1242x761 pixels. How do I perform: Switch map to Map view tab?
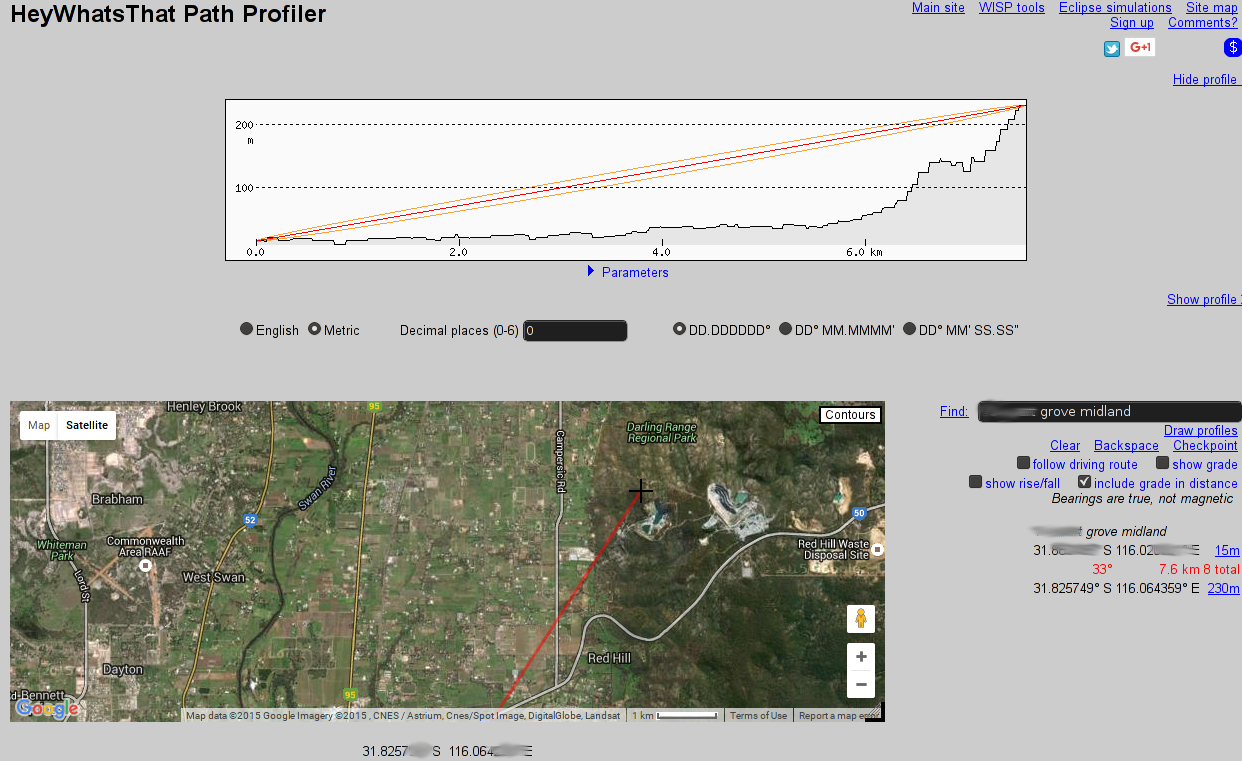39,425
